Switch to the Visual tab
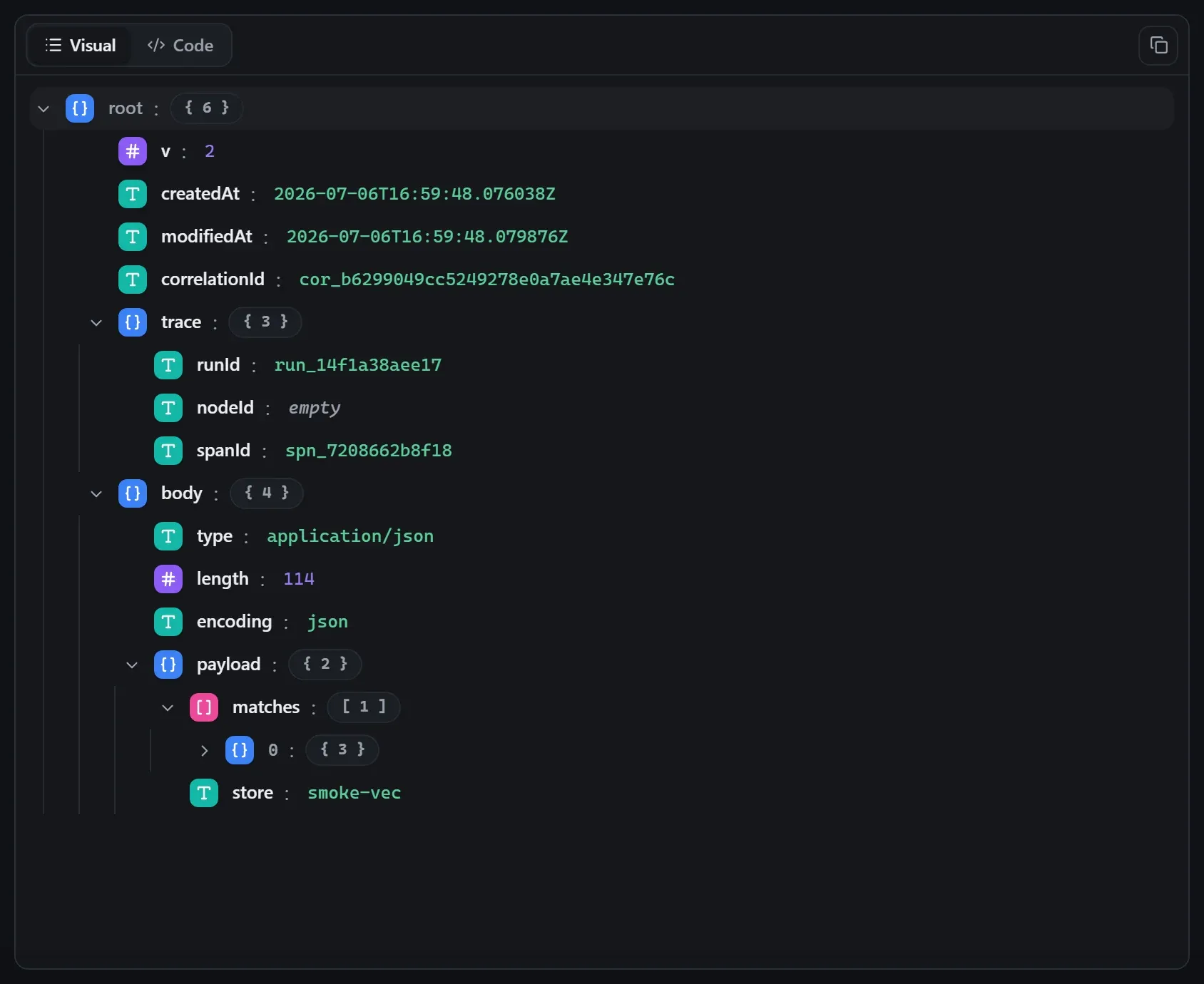 pyautogui.click(x=80, y=45)
